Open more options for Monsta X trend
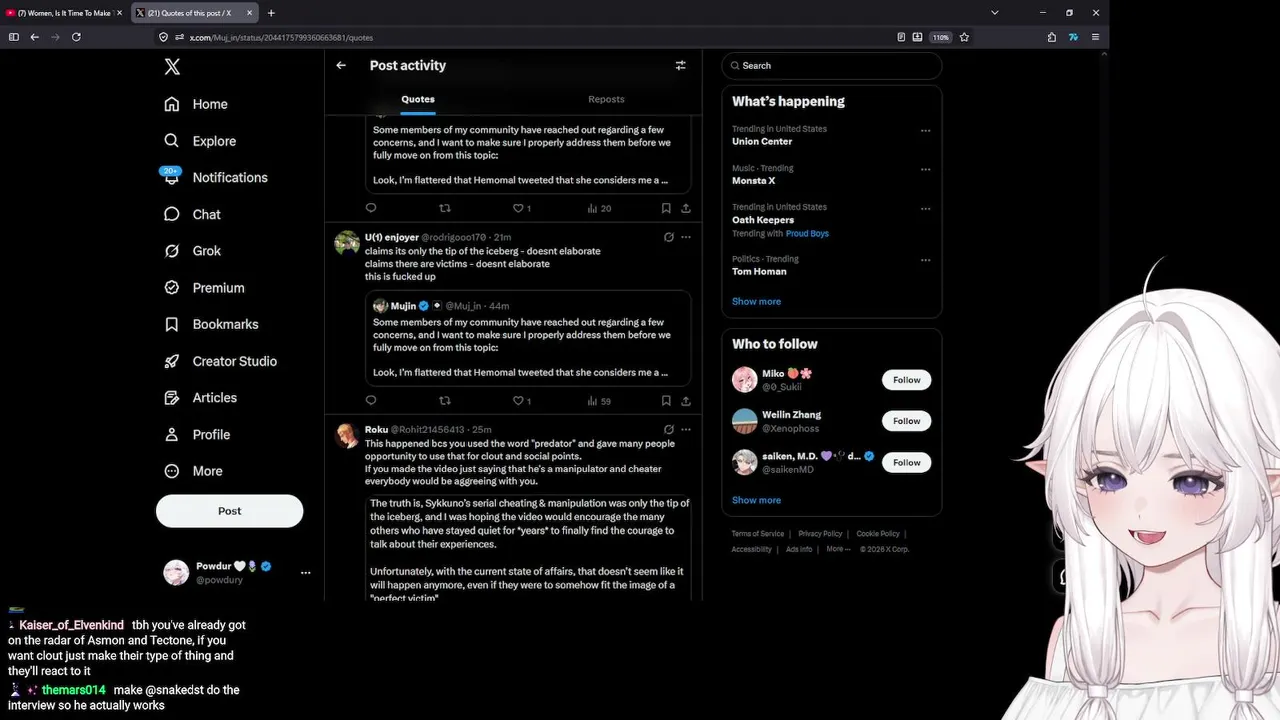The height and width of the screenshot is (720, 1280). 925,169
